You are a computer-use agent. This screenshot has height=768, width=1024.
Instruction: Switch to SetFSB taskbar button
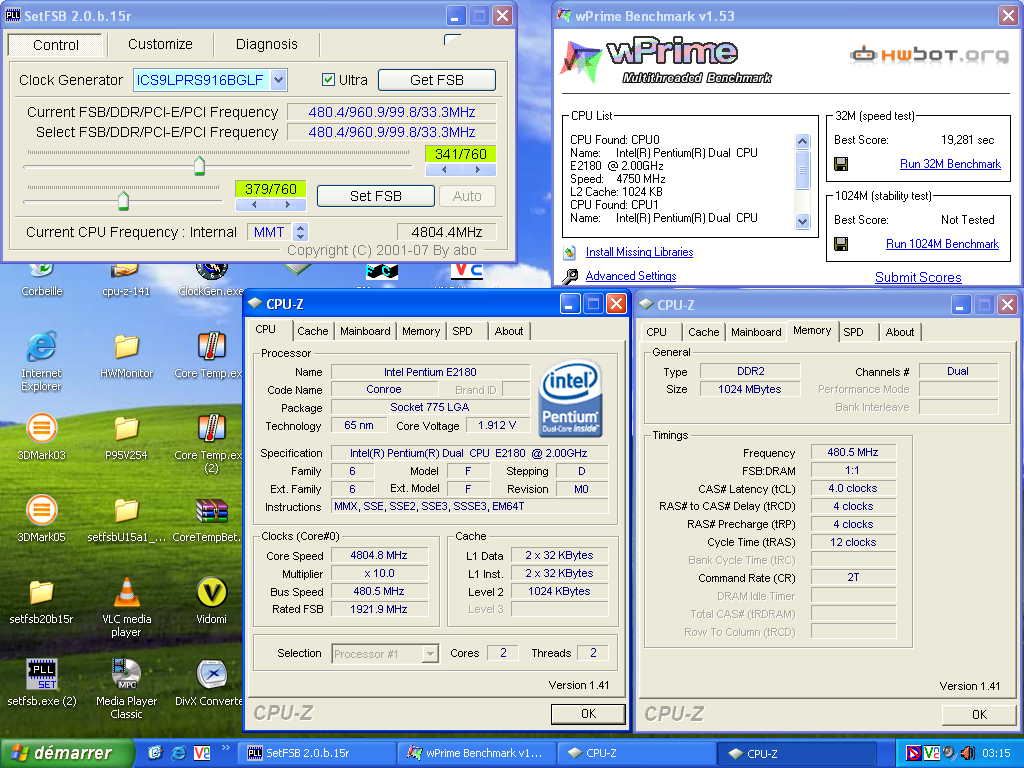point(317,753)
